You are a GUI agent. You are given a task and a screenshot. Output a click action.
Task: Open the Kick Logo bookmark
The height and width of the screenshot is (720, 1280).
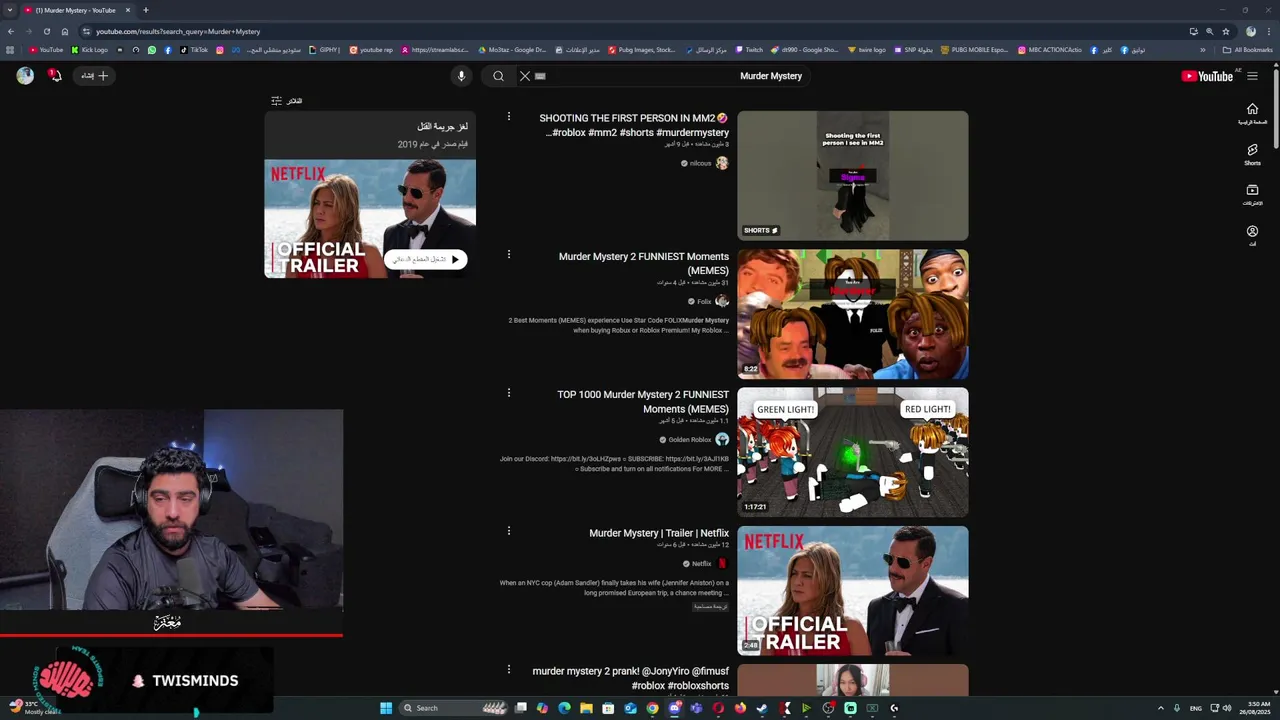(90, 50)
